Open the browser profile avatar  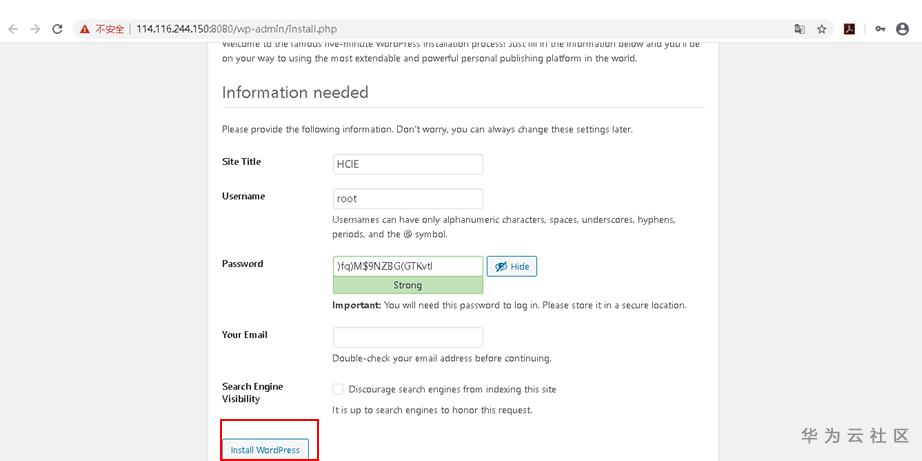pyautogui.click(x=903, y=29)
